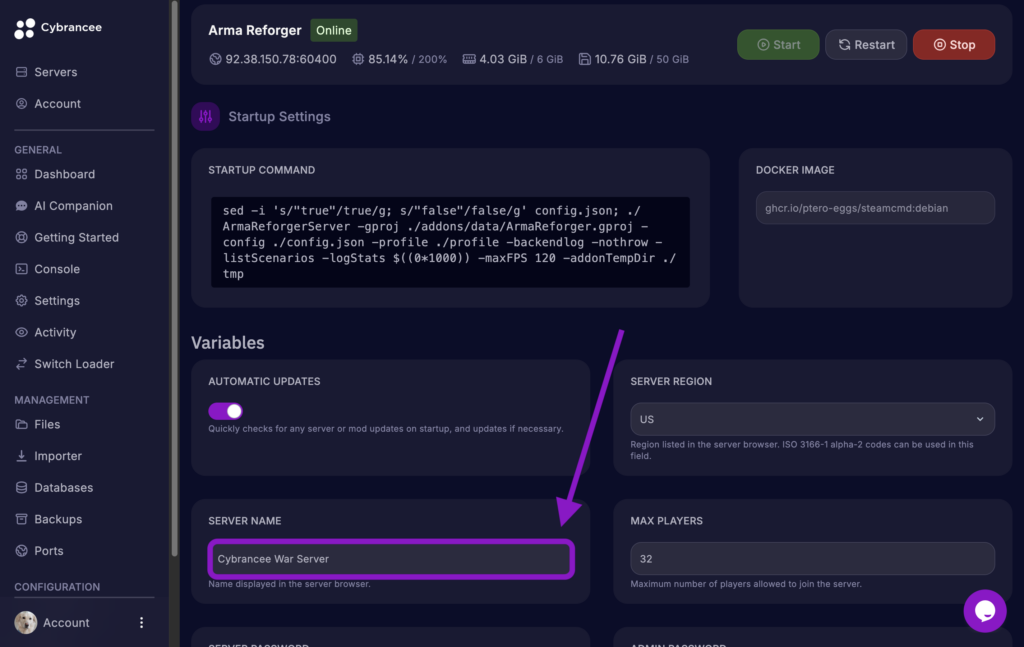Image resolution: width=1024 pixels, height=647 pixels.
Task: Click the Files folder icon
Action: (22, 424)
